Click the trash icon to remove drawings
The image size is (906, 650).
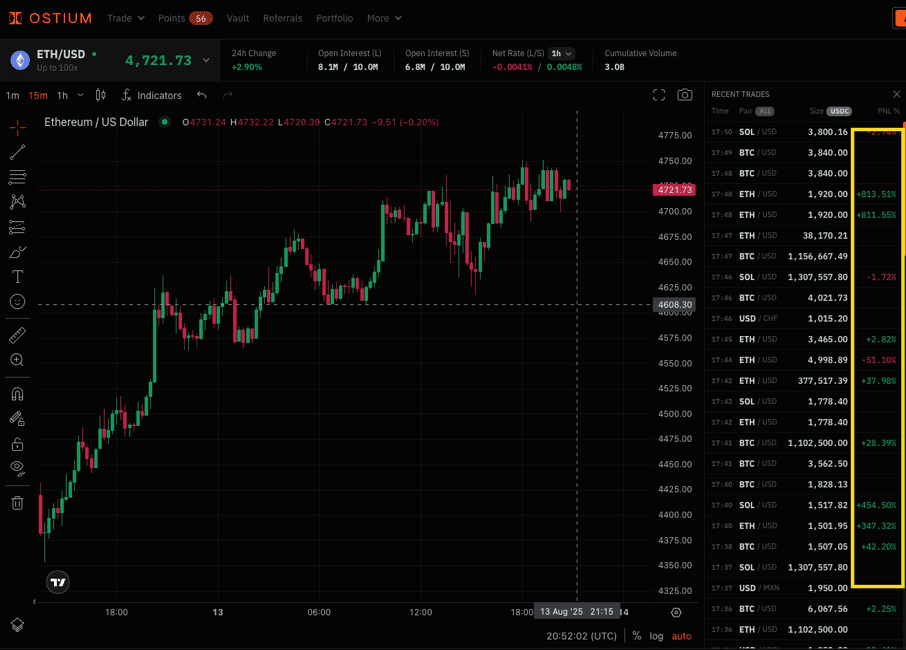[x=17, y=503]
